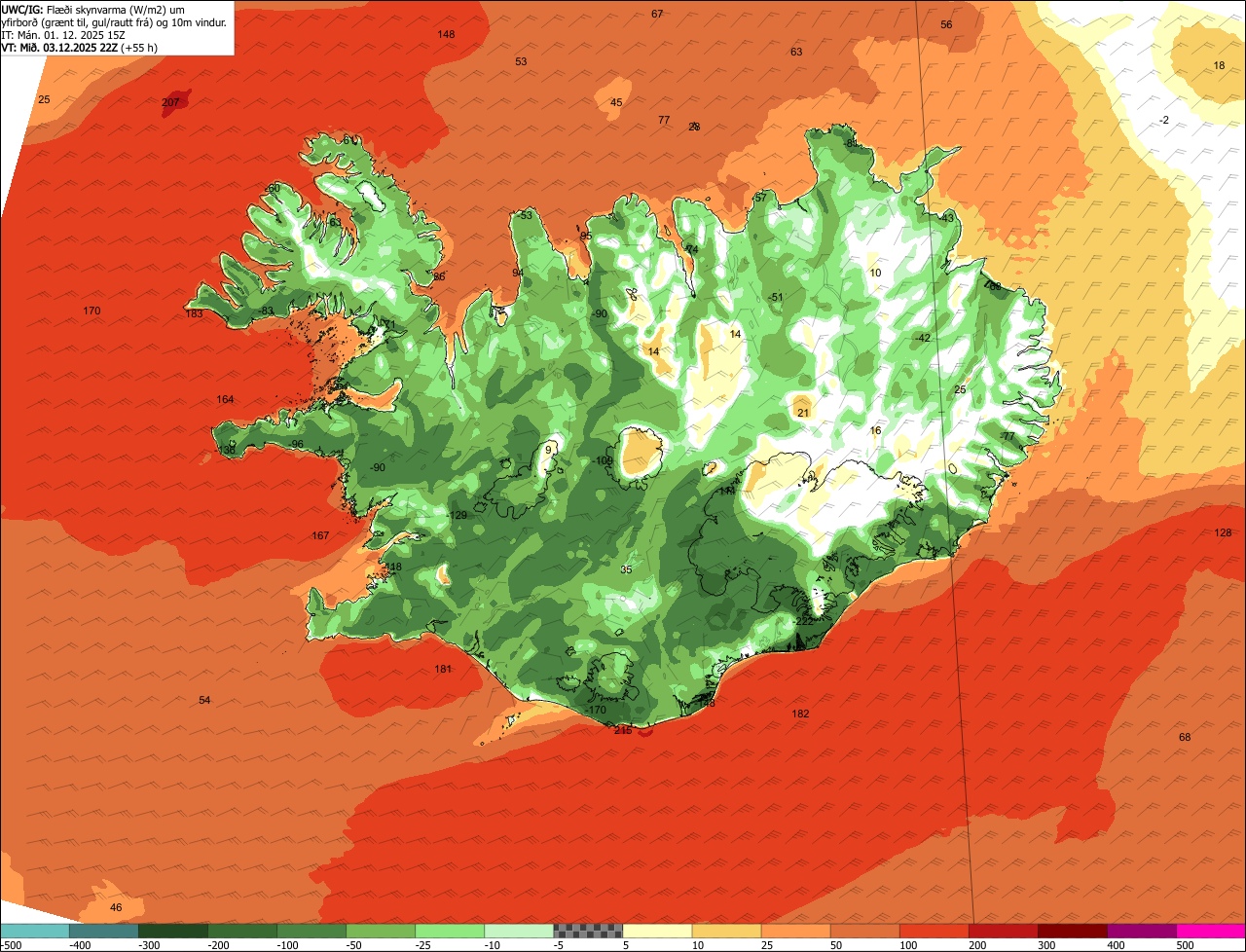Click the 54 value in the southwestern sea

pyautogui.click(x=204, y=700)
